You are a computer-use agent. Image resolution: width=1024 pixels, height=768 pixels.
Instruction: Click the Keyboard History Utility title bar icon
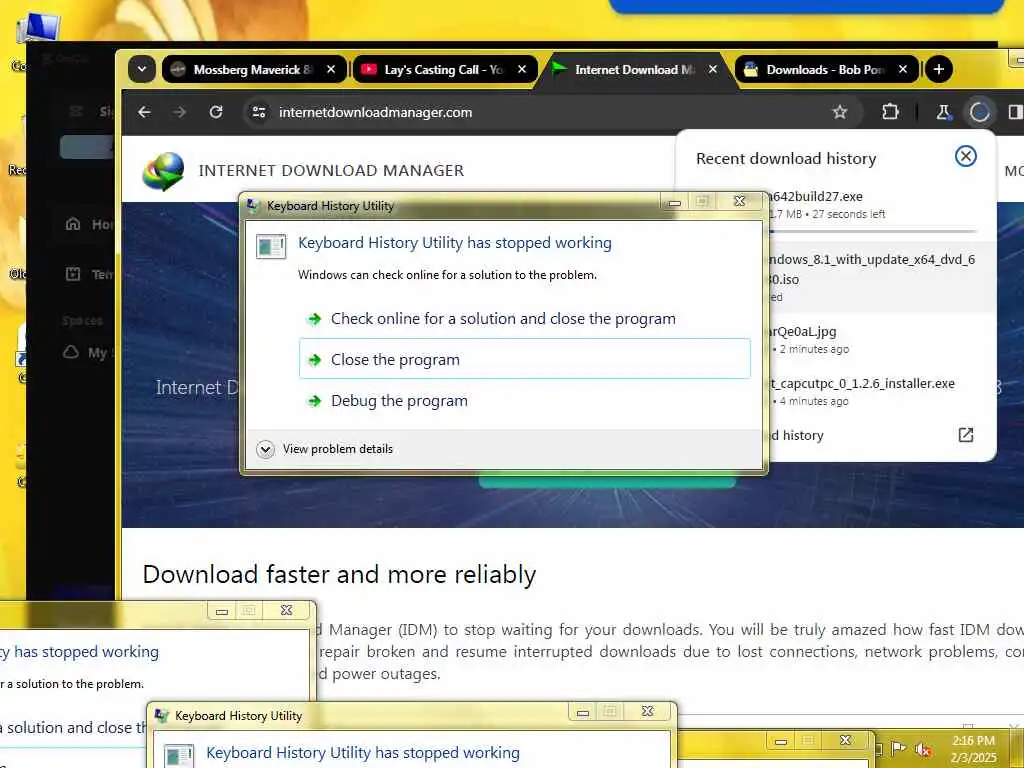(253, 206)
